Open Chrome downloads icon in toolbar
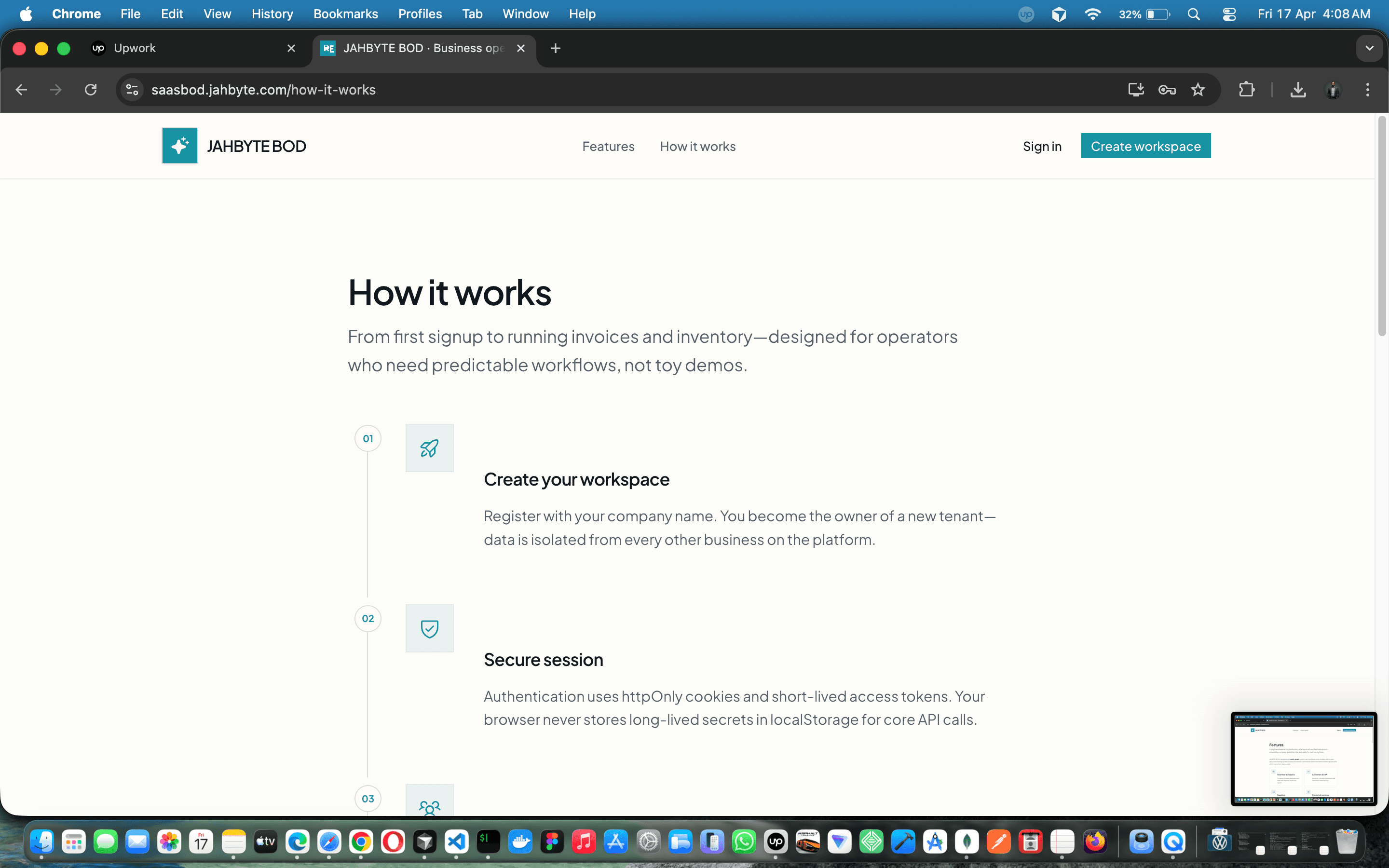This screenshot has width=1389, height=868. pos(1298,90)
